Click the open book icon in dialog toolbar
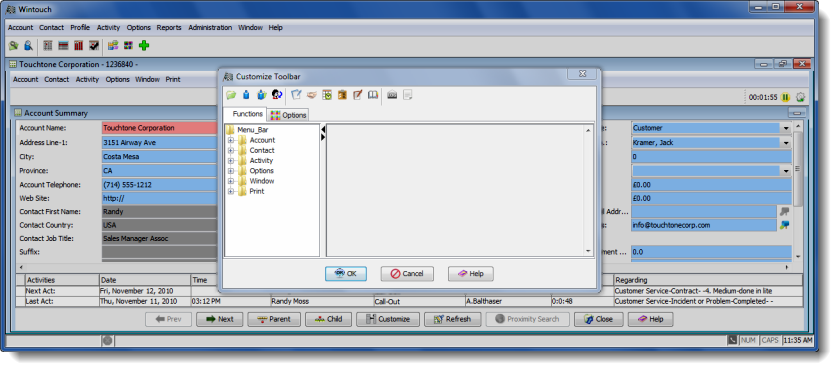 [x=372, y=95]
